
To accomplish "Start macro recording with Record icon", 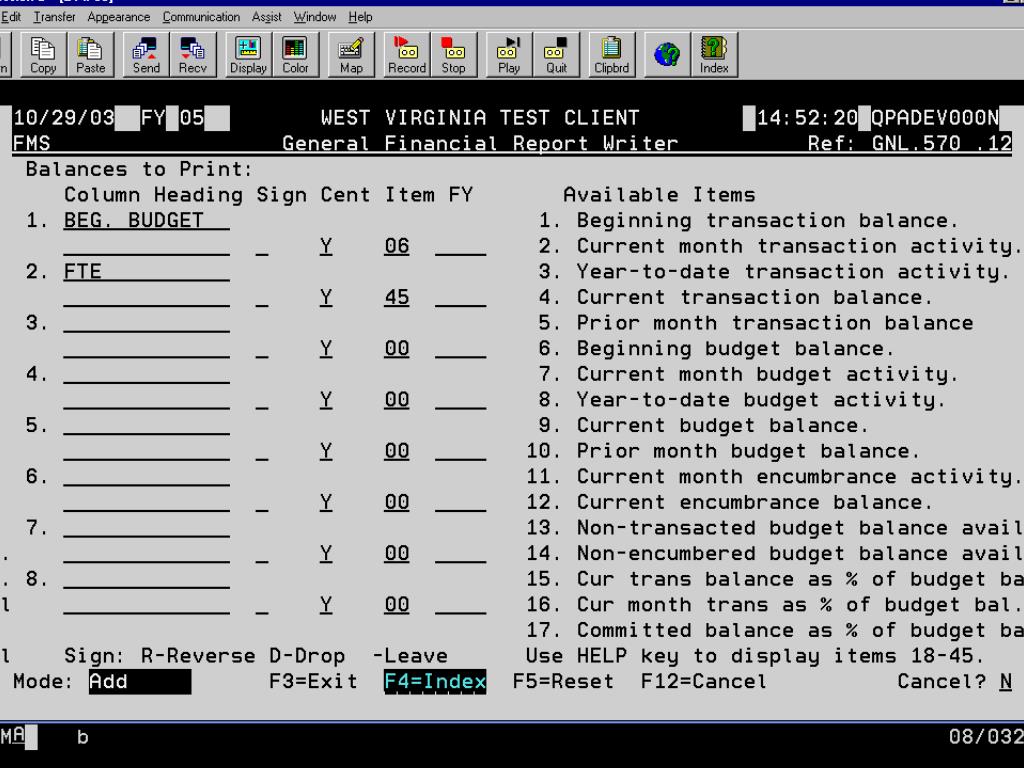I will [x=407, y=56].
